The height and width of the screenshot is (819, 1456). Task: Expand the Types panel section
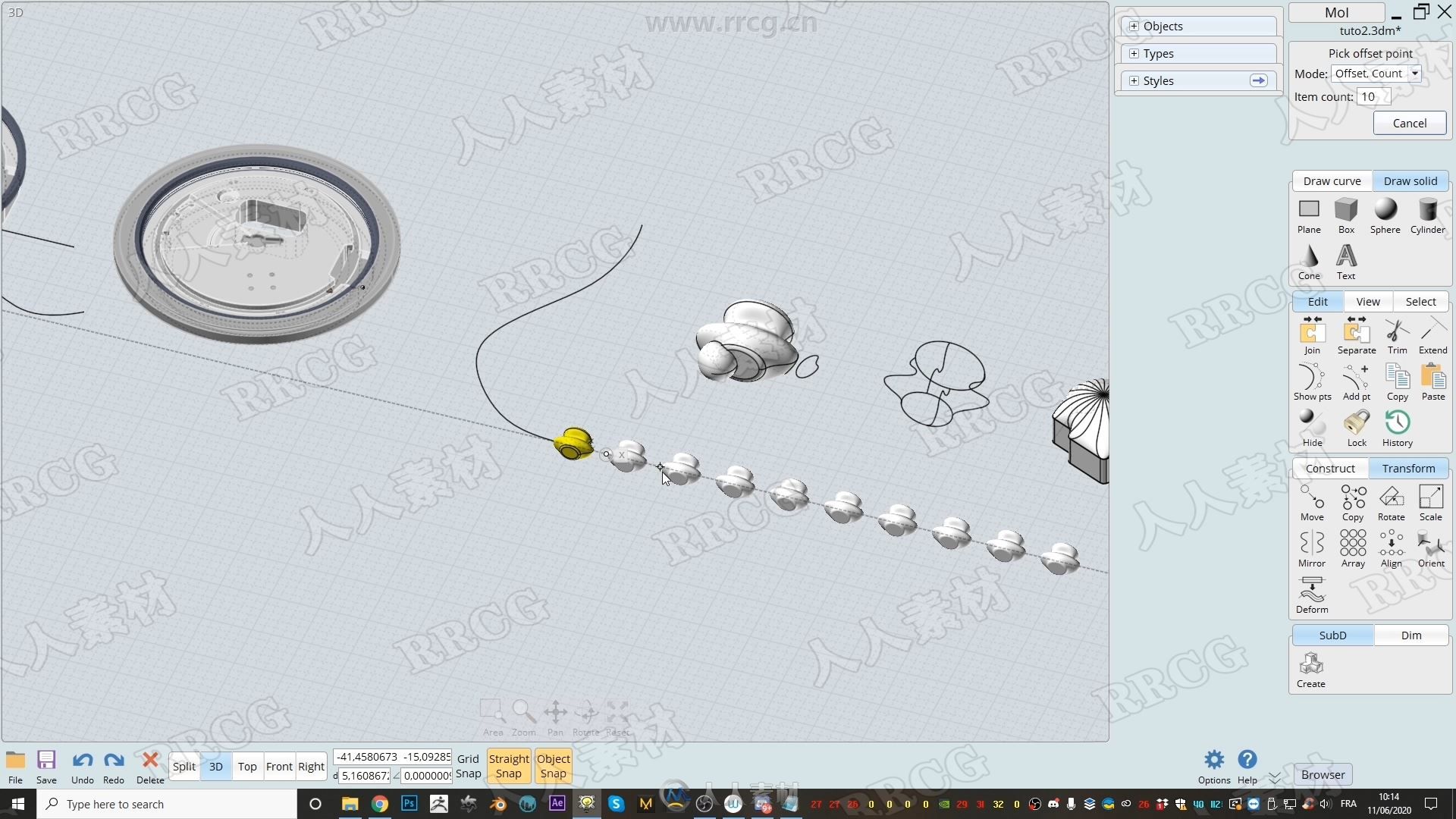click(1134, 53)
